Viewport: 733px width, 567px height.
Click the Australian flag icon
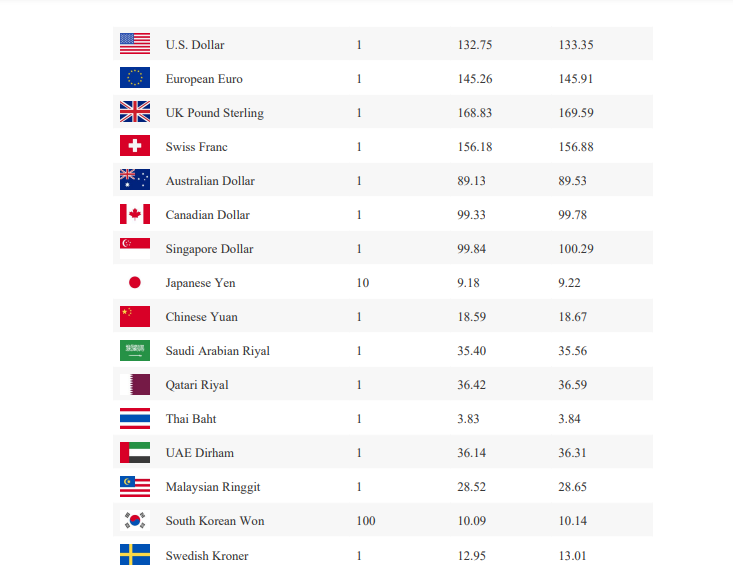[x=135, y=180]
